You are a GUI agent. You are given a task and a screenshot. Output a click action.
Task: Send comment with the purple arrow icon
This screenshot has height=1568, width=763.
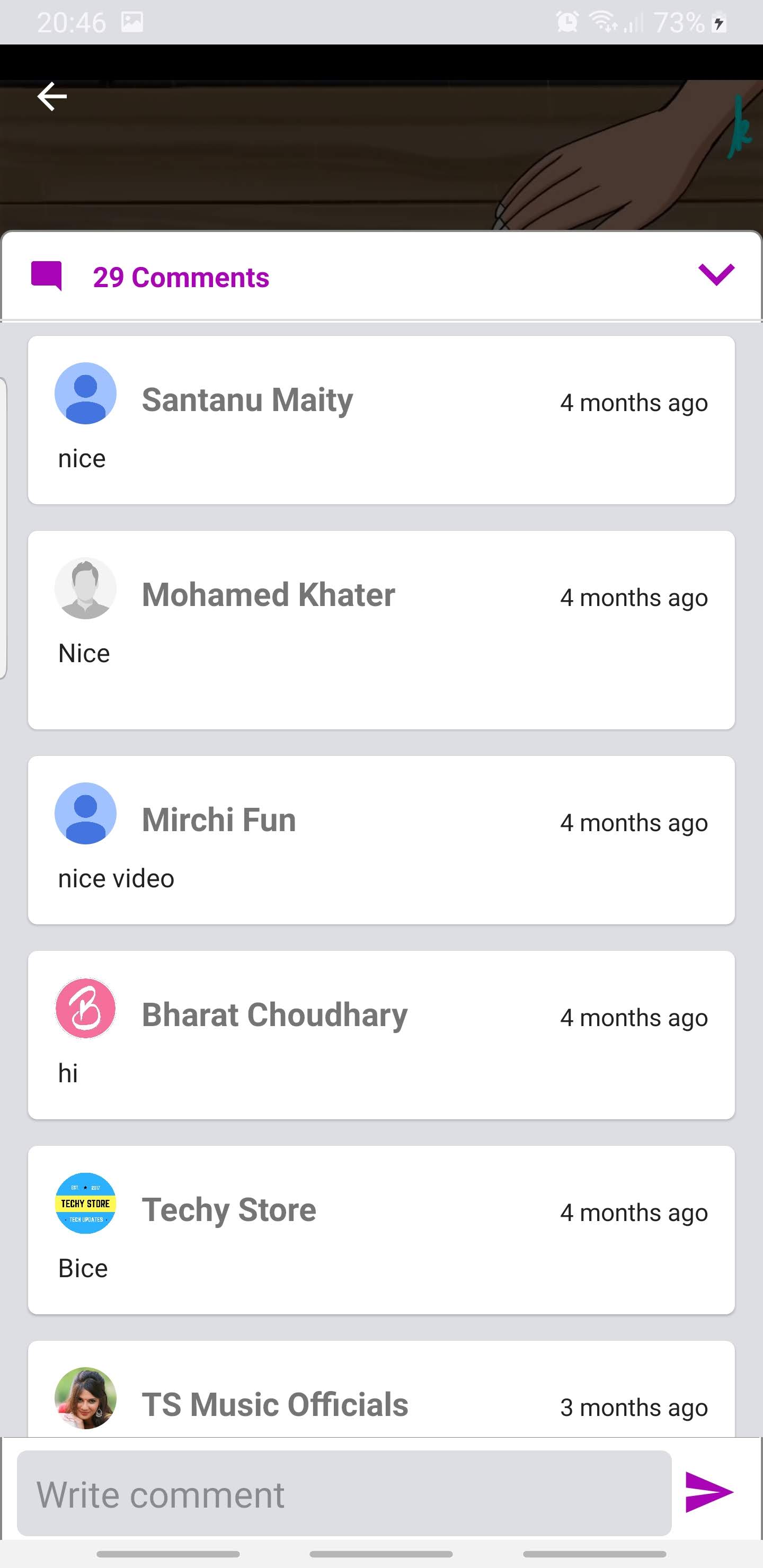coord(709,1491)
